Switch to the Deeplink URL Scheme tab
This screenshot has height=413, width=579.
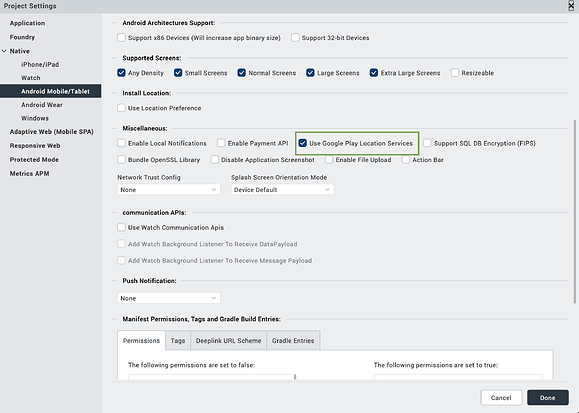tap(229, 341)
